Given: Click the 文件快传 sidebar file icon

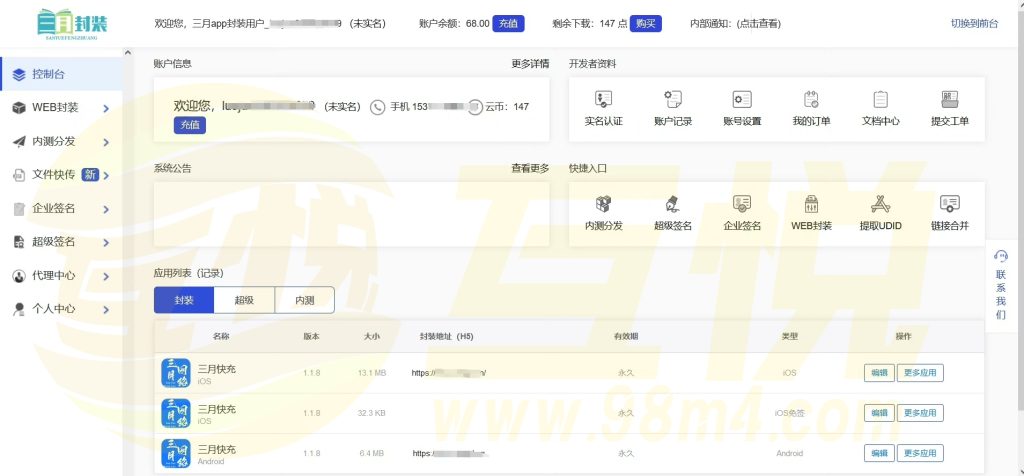Looking at the screenshot, I should [x=19, y=175].
